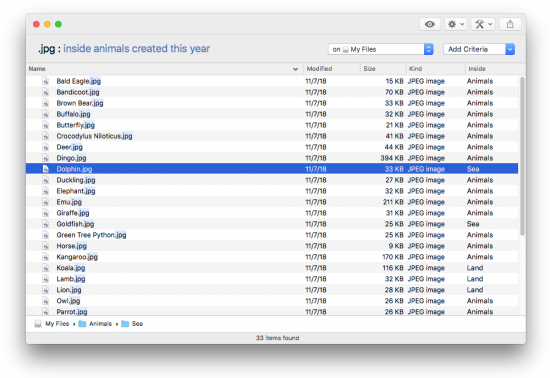Toggle the Quick Look eye button

pos(430,24)
